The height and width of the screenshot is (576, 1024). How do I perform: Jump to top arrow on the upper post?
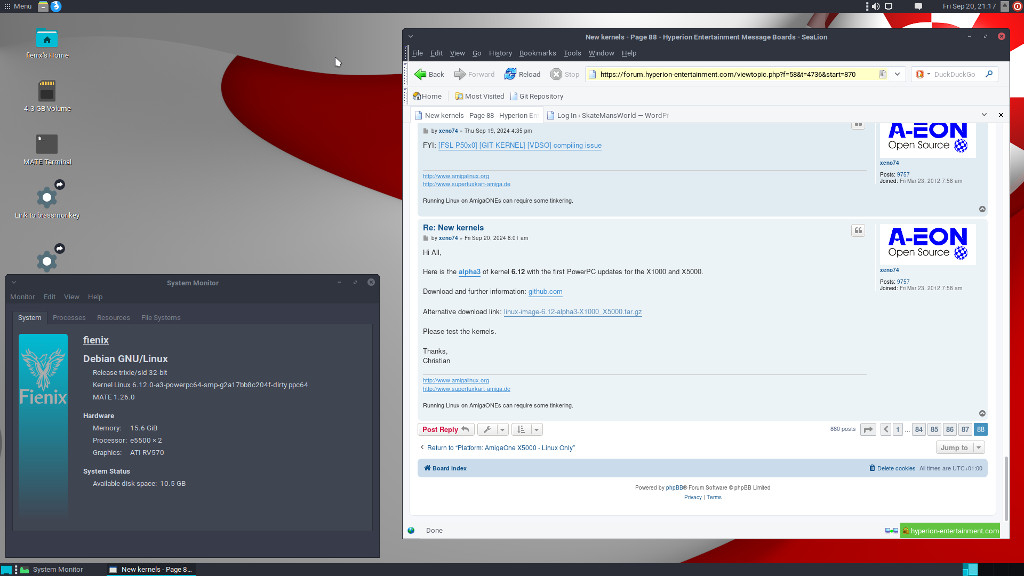(982, 209)
